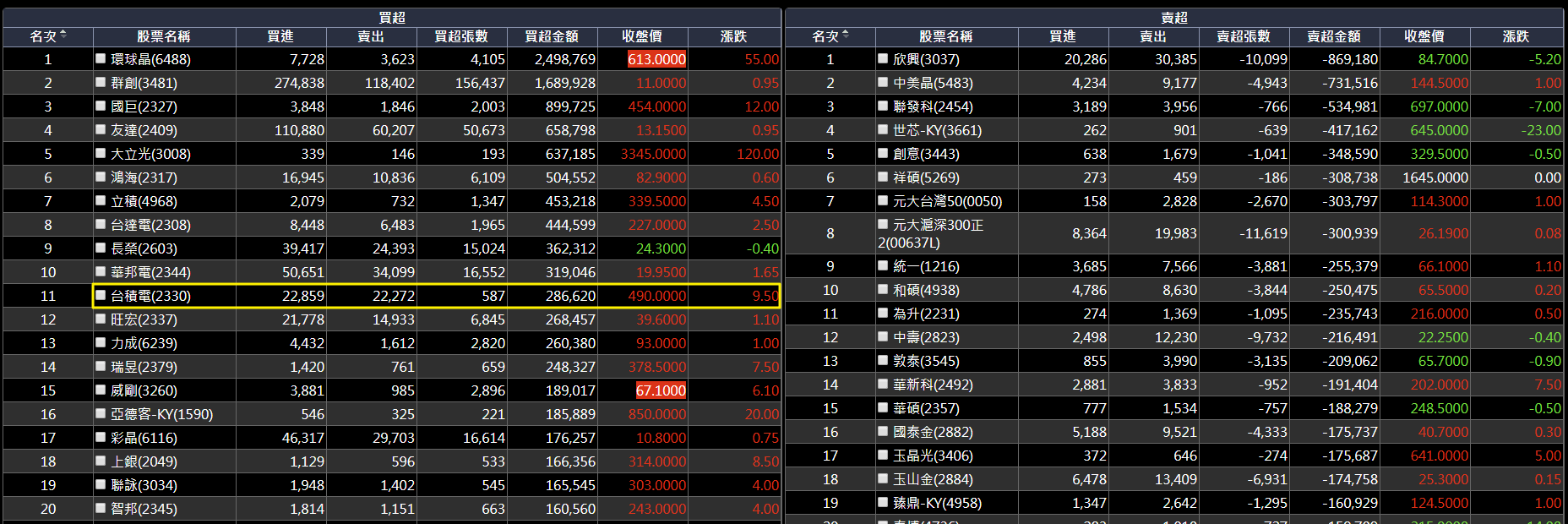Enable the checkbox next to 鴻海(2317)

pos(101,177)
